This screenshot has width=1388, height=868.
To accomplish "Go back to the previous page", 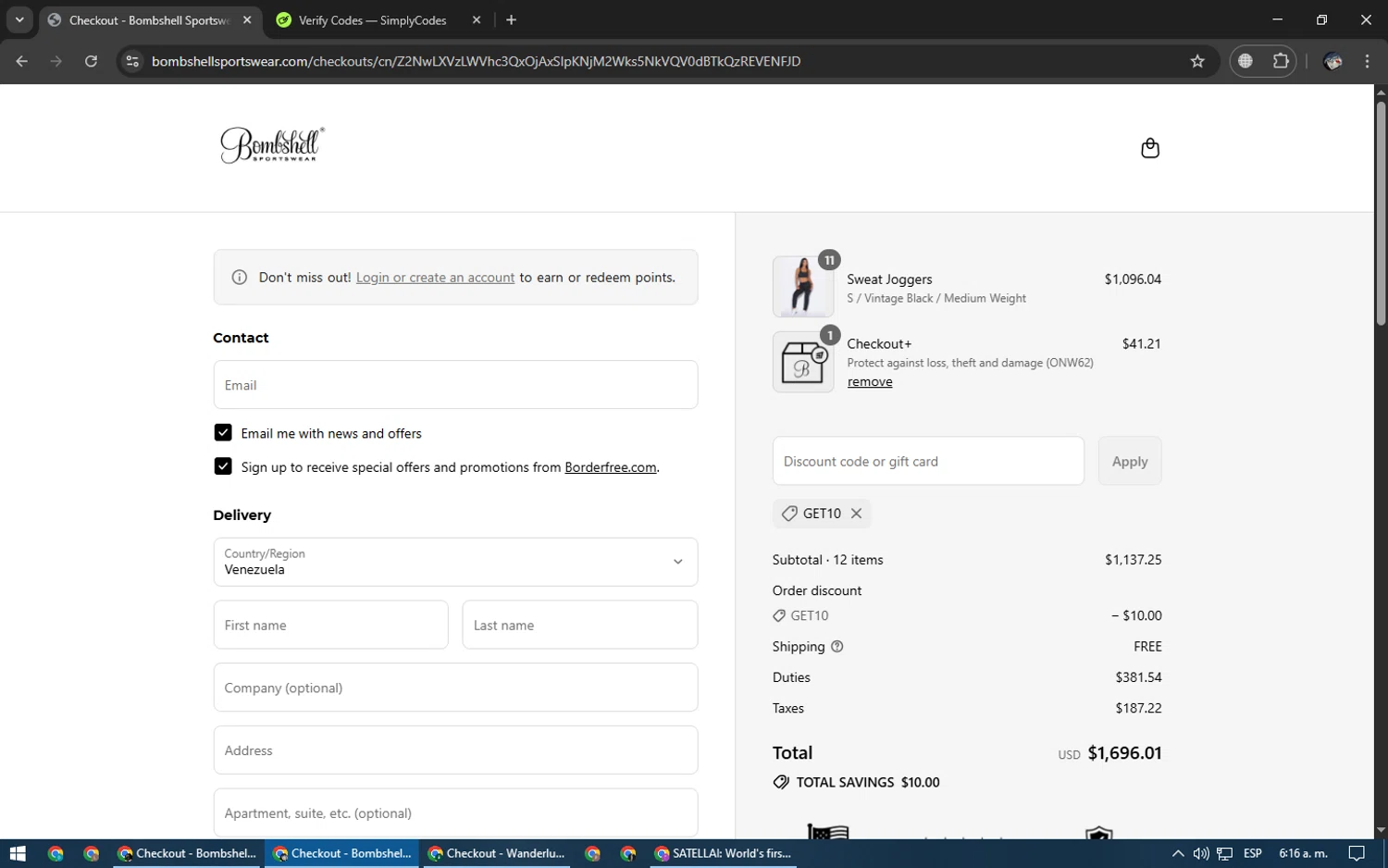I will 22,61.
